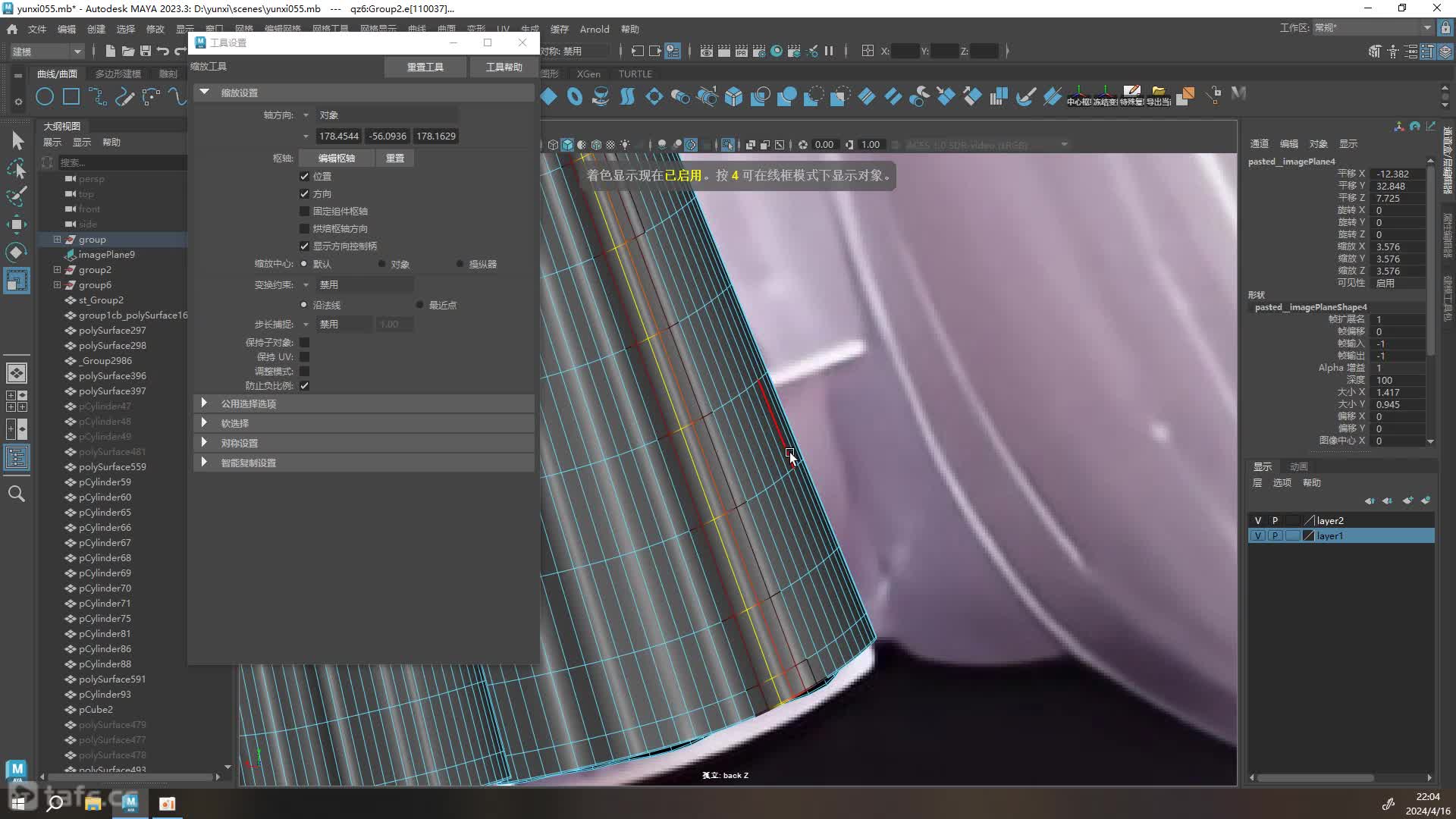Switch to the XGen shelf tab

(588, 74)
